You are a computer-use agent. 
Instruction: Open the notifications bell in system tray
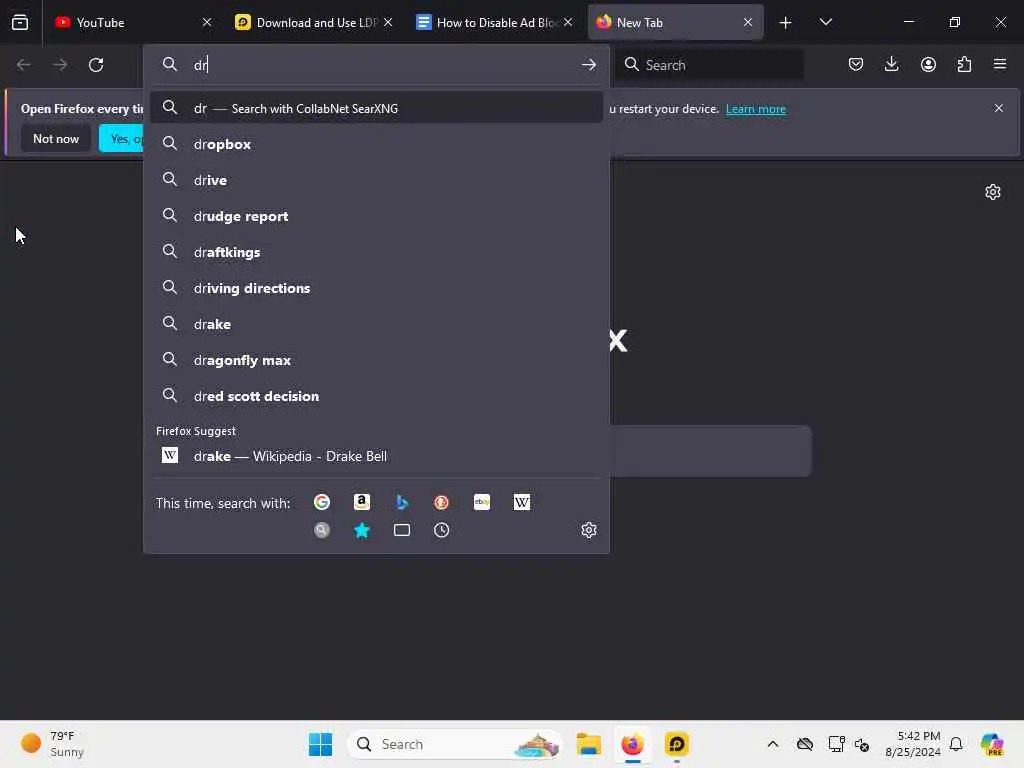[956, 744]
